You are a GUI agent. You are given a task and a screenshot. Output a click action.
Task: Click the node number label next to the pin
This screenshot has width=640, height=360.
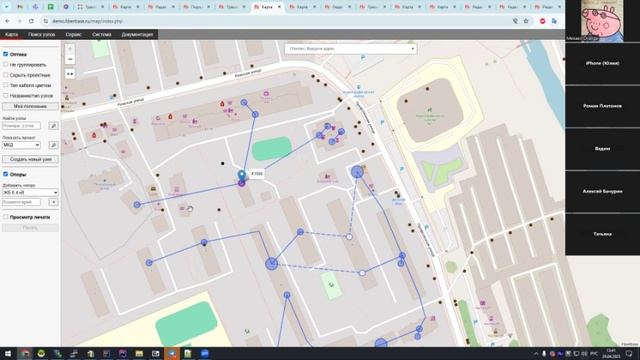[257, 174]
